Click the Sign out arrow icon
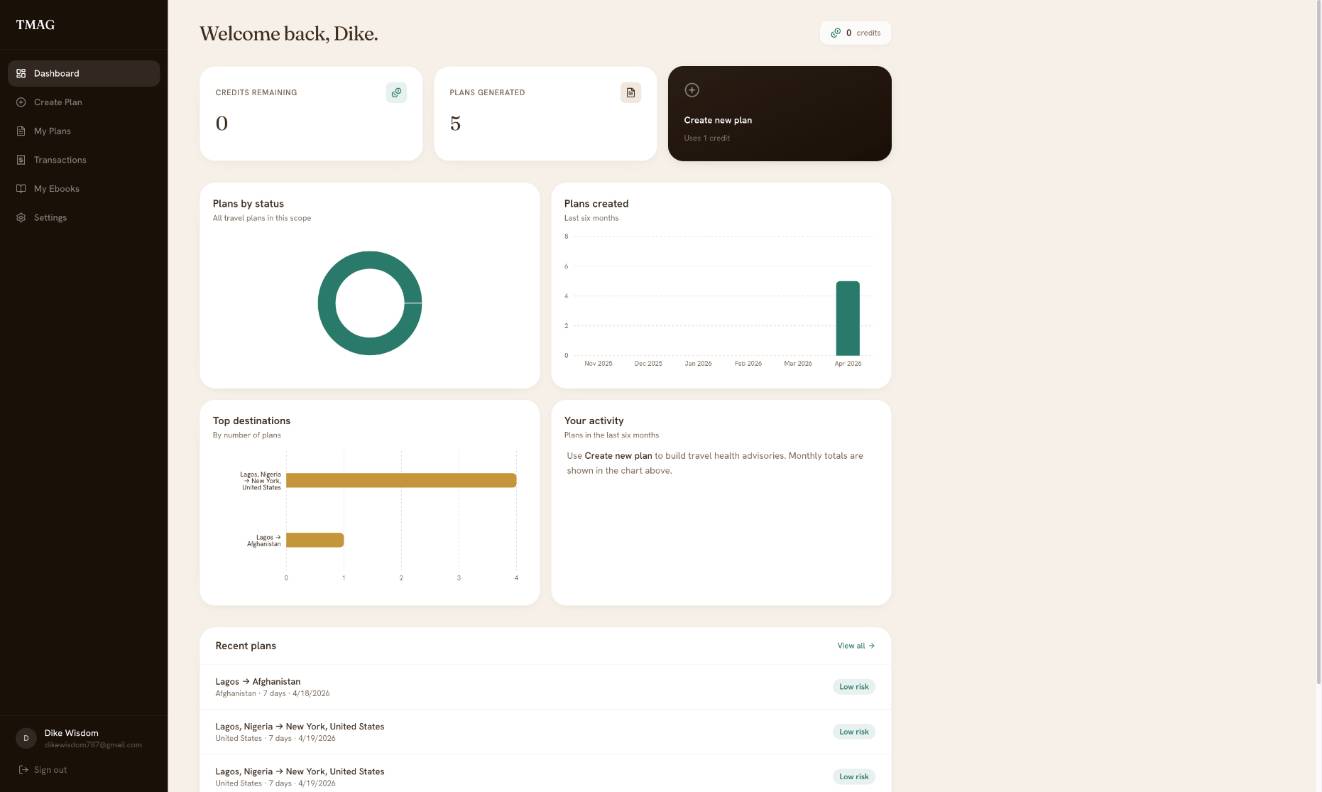1322x792 pixels. 23,770
